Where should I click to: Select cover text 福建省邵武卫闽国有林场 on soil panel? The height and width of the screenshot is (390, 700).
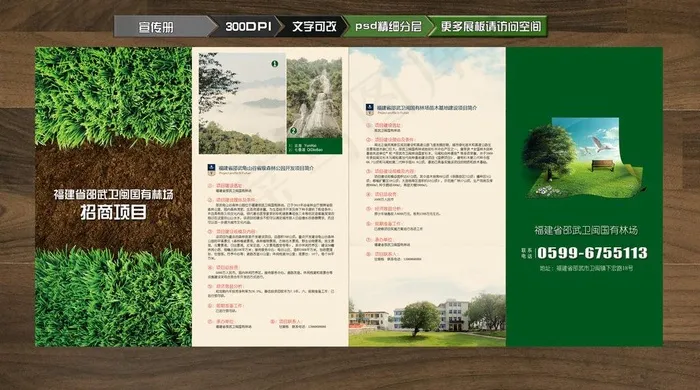pos(113,195)
